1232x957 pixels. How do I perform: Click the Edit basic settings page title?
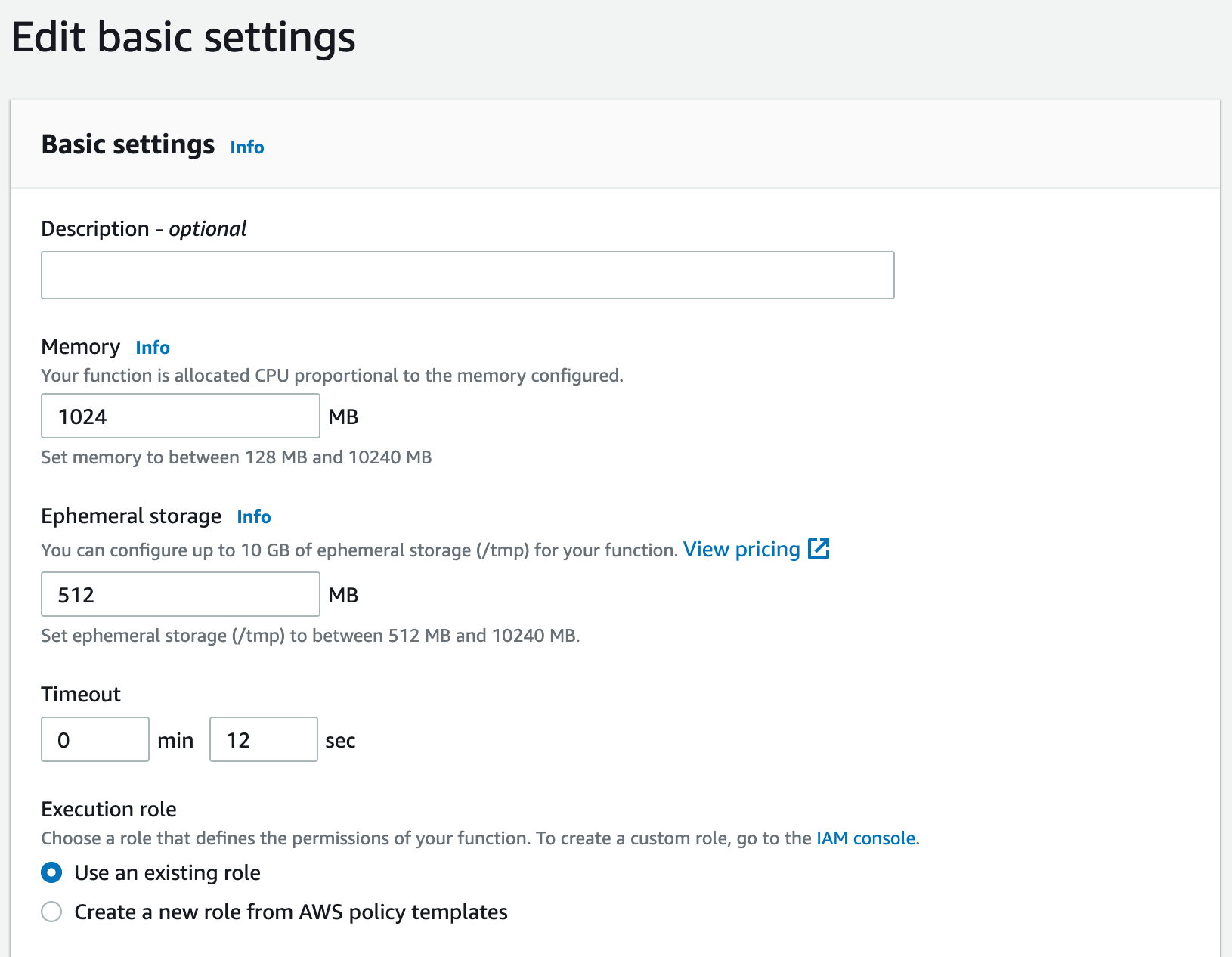tap(184, 37)
